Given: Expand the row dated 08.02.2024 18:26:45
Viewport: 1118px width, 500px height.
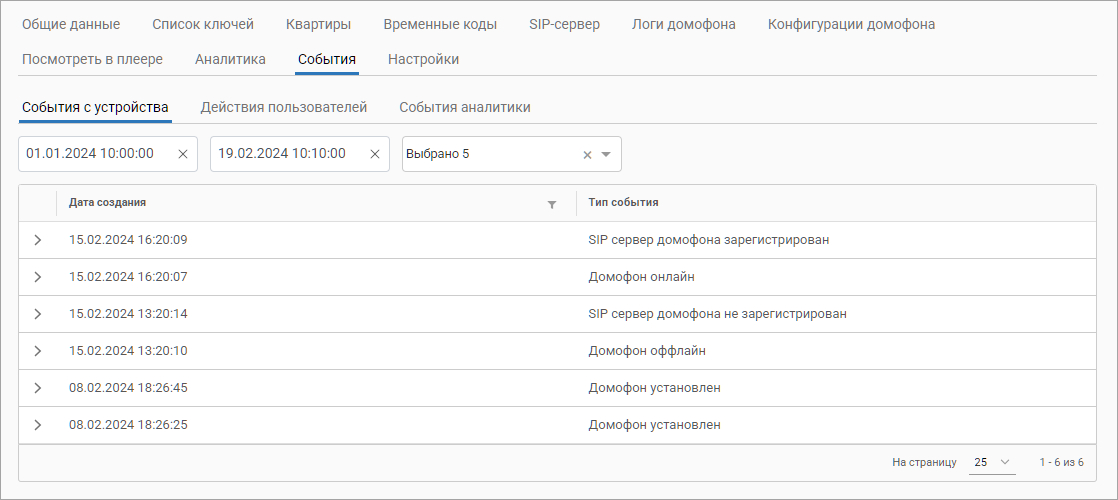Looking at the screenshot, I should pos(38,388).
